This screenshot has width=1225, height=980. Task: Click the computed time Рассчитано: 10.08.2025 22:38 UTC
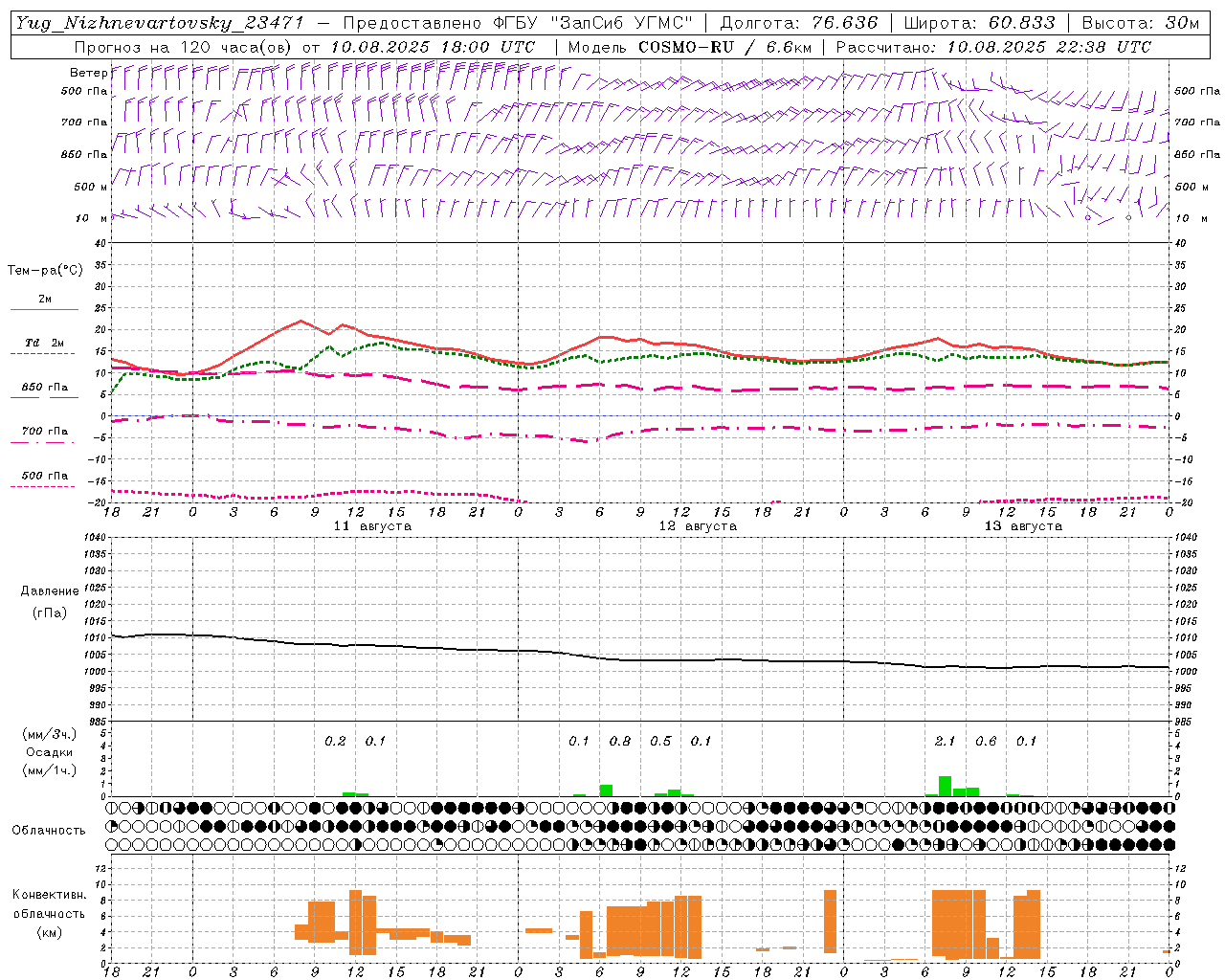click(993, 47)
